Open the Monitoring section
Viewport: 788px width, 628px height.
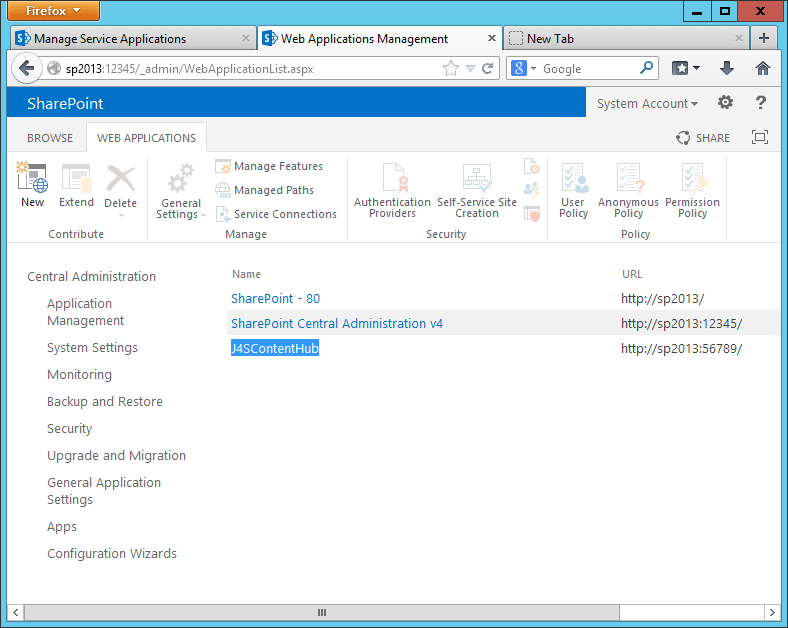(x=79, y=374)
